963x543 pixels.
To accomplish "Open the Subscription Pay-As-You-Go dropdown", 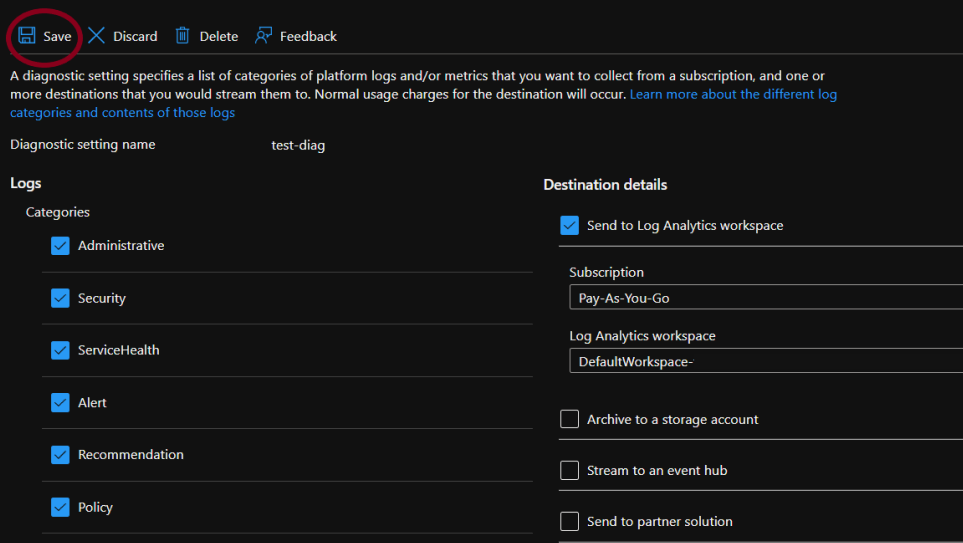I will [764, 298].
